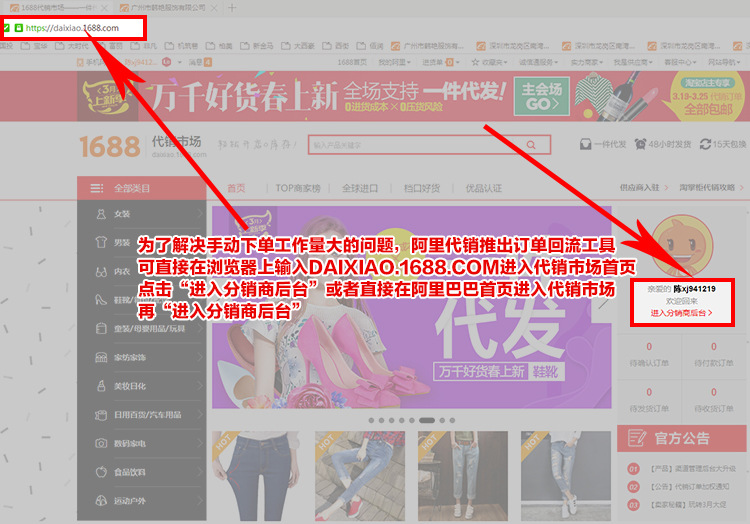
Task: Open the 内衣 category
Action: [142, 272]
